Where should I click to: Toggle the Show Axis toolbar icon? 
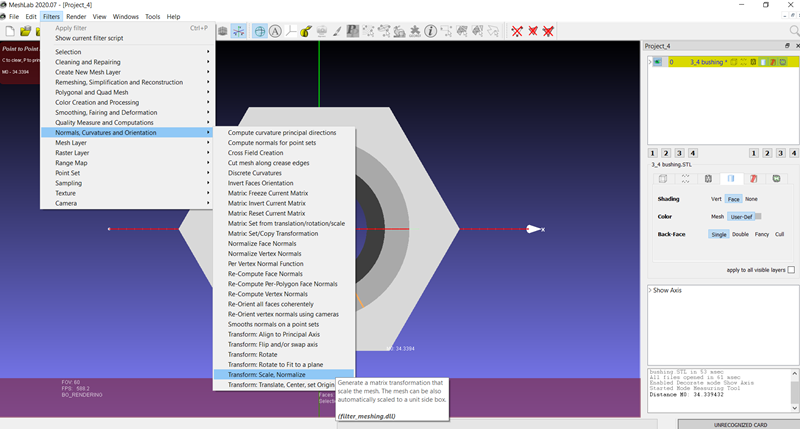pos(238,32)
